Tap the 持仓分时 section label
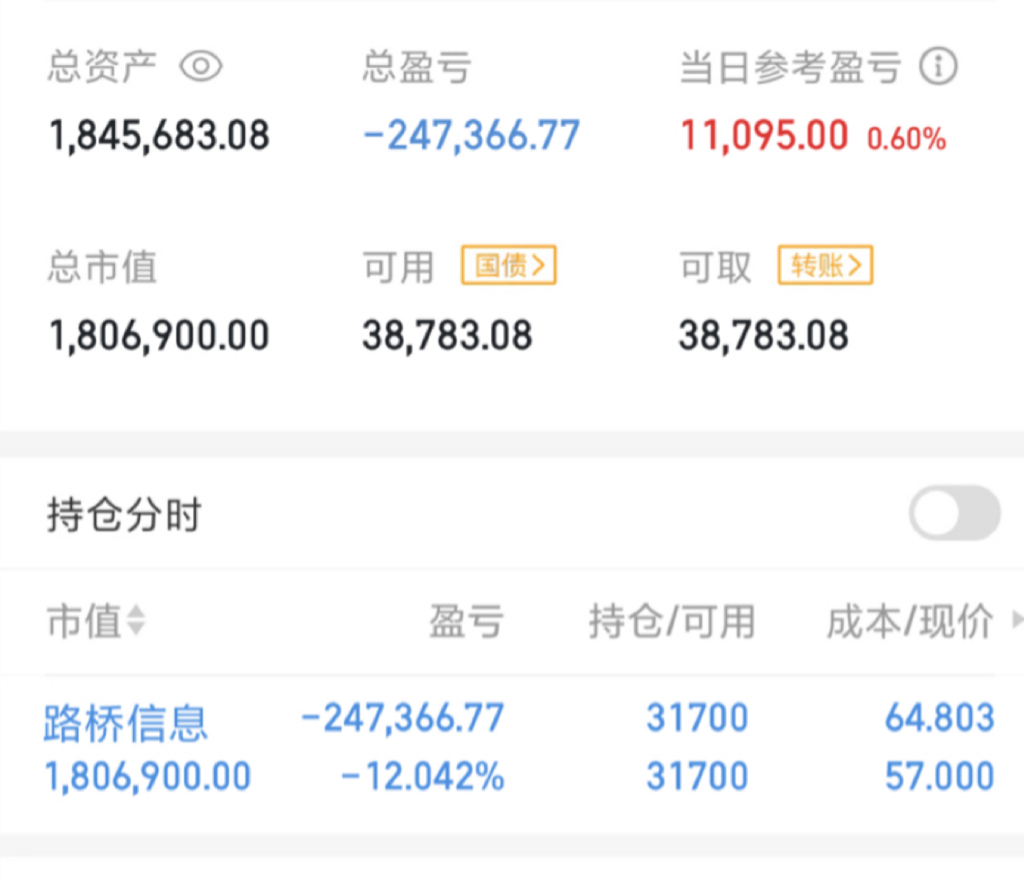This screenshot has height=881, width=1024. tap(124, 516)
